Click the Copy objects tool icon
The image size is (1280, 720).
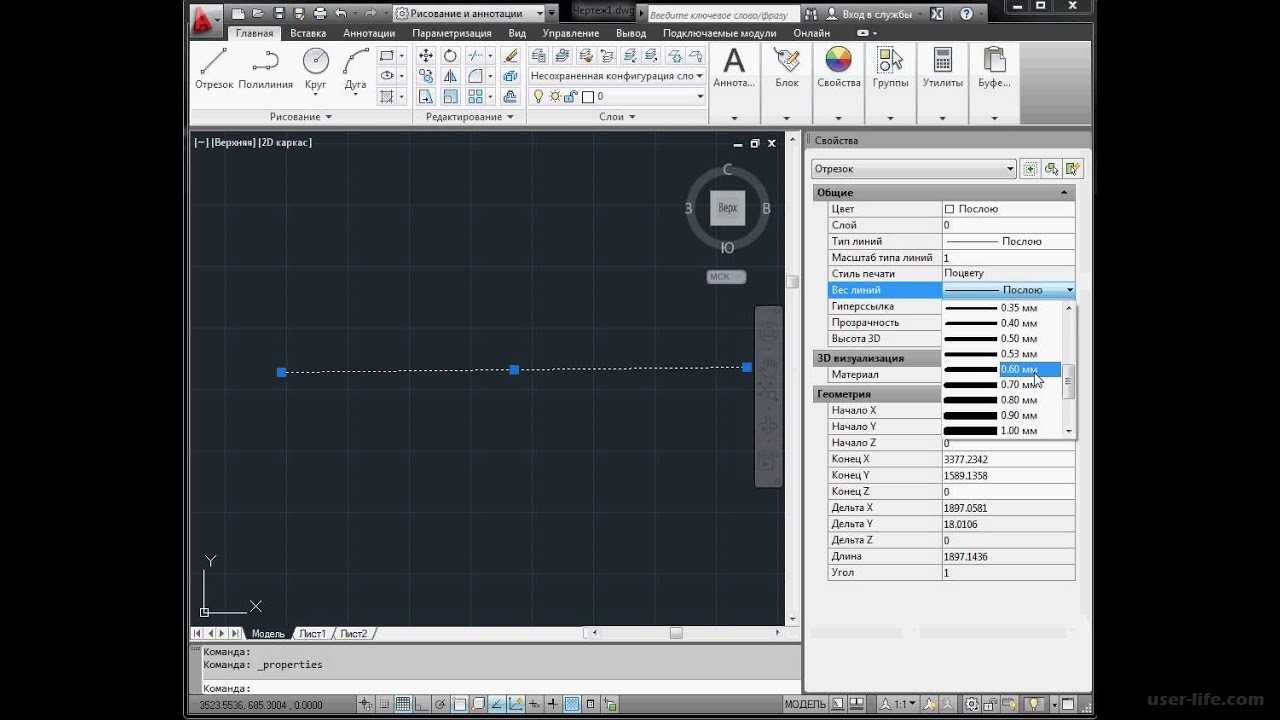click(426, 76)
